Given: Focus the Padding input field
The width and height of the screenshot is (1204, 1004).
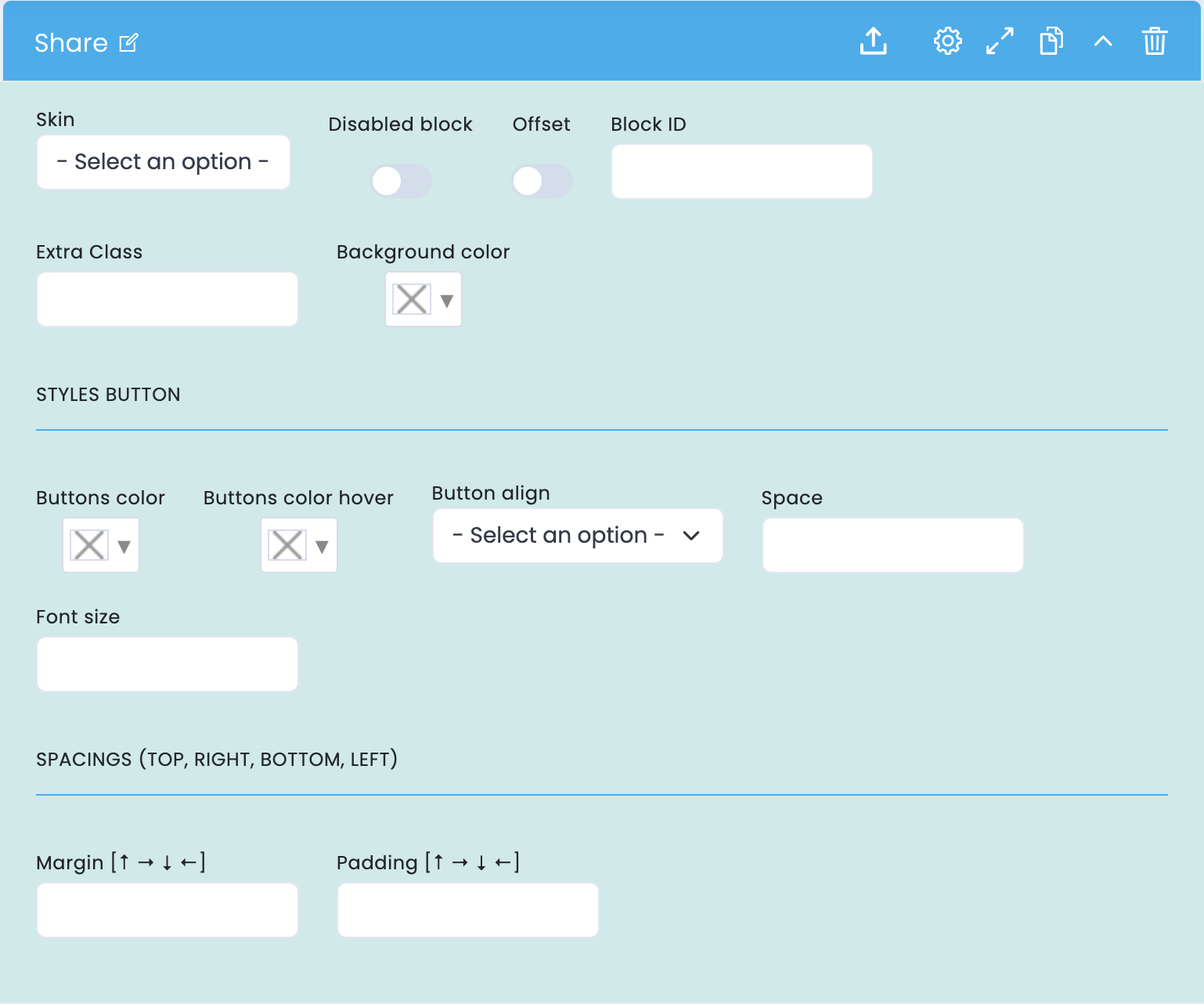Looking at the screenshot, I should click(x=468, y=910).
